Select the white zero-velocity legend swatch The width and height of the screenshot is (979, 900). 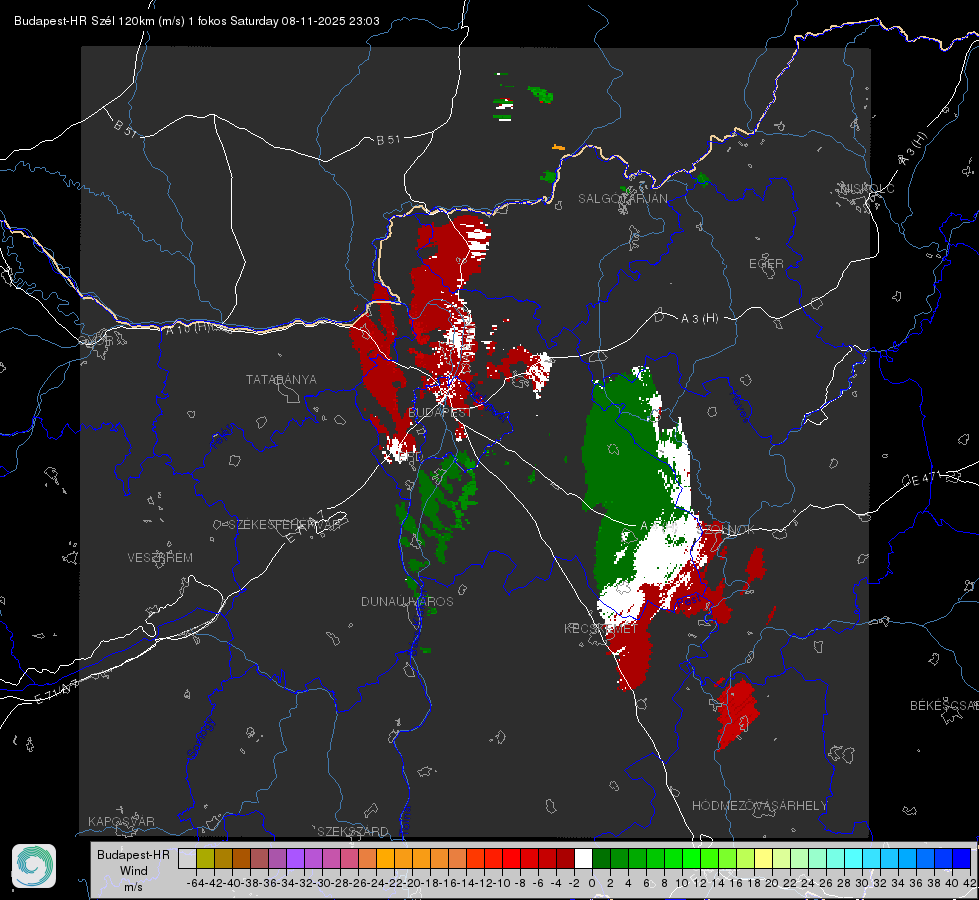tap(583, 859)
